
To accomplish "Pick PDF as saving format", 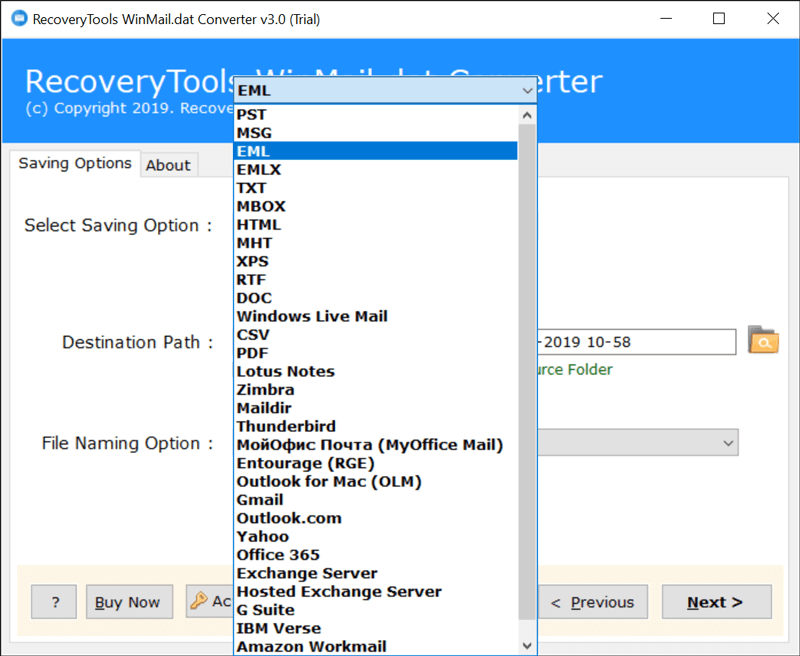I will (376, 353).
